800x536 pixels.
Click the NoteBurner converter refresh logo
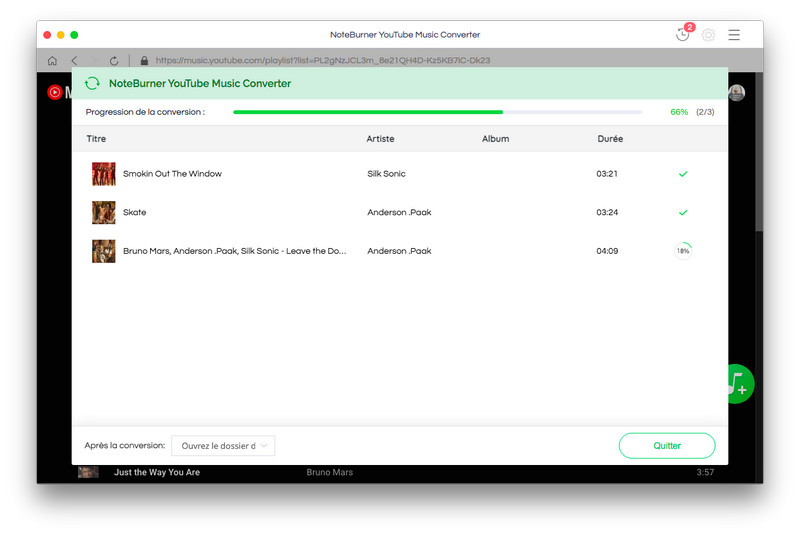point(92,83)
